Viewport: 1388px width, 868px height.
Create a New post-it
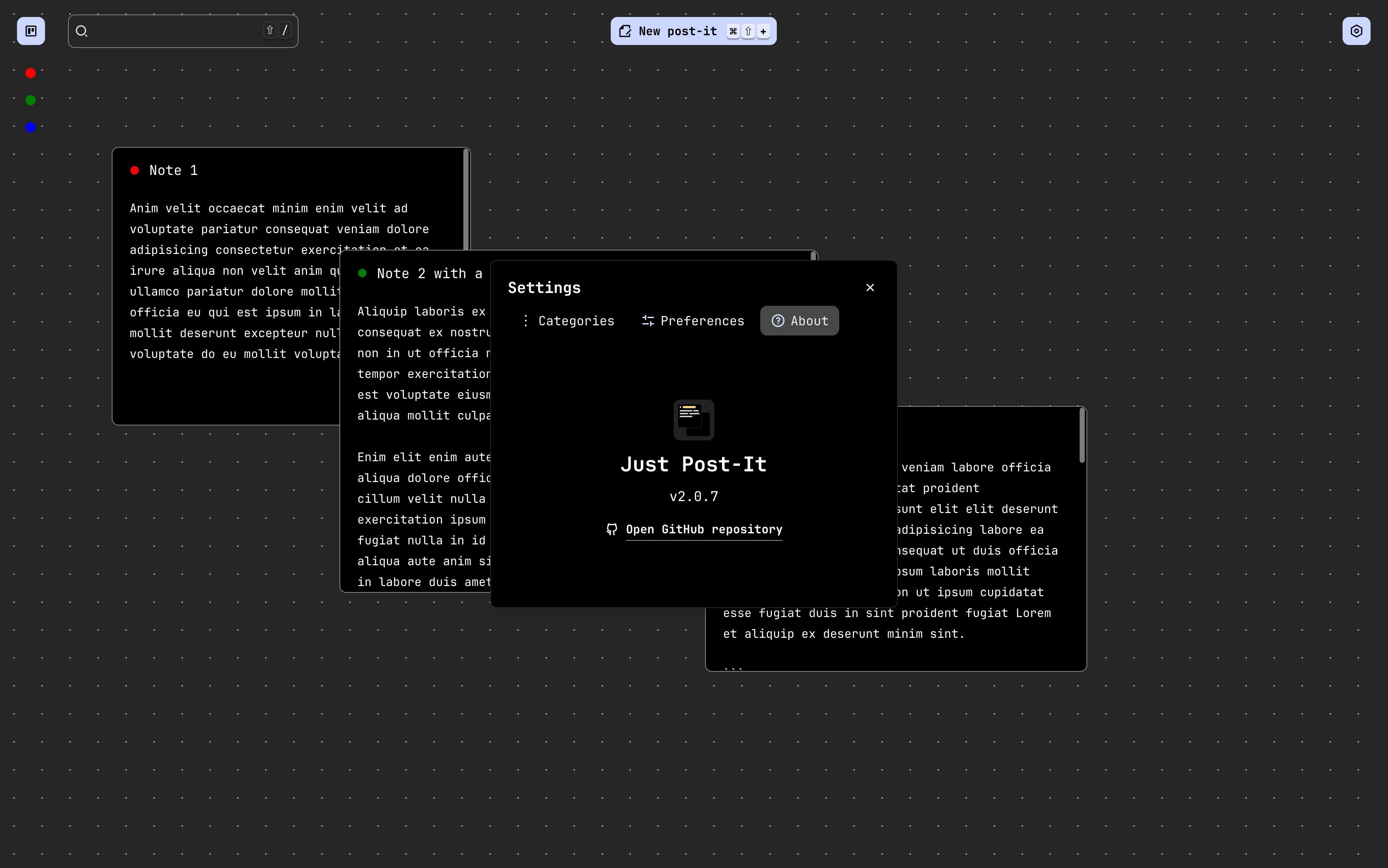677,31
